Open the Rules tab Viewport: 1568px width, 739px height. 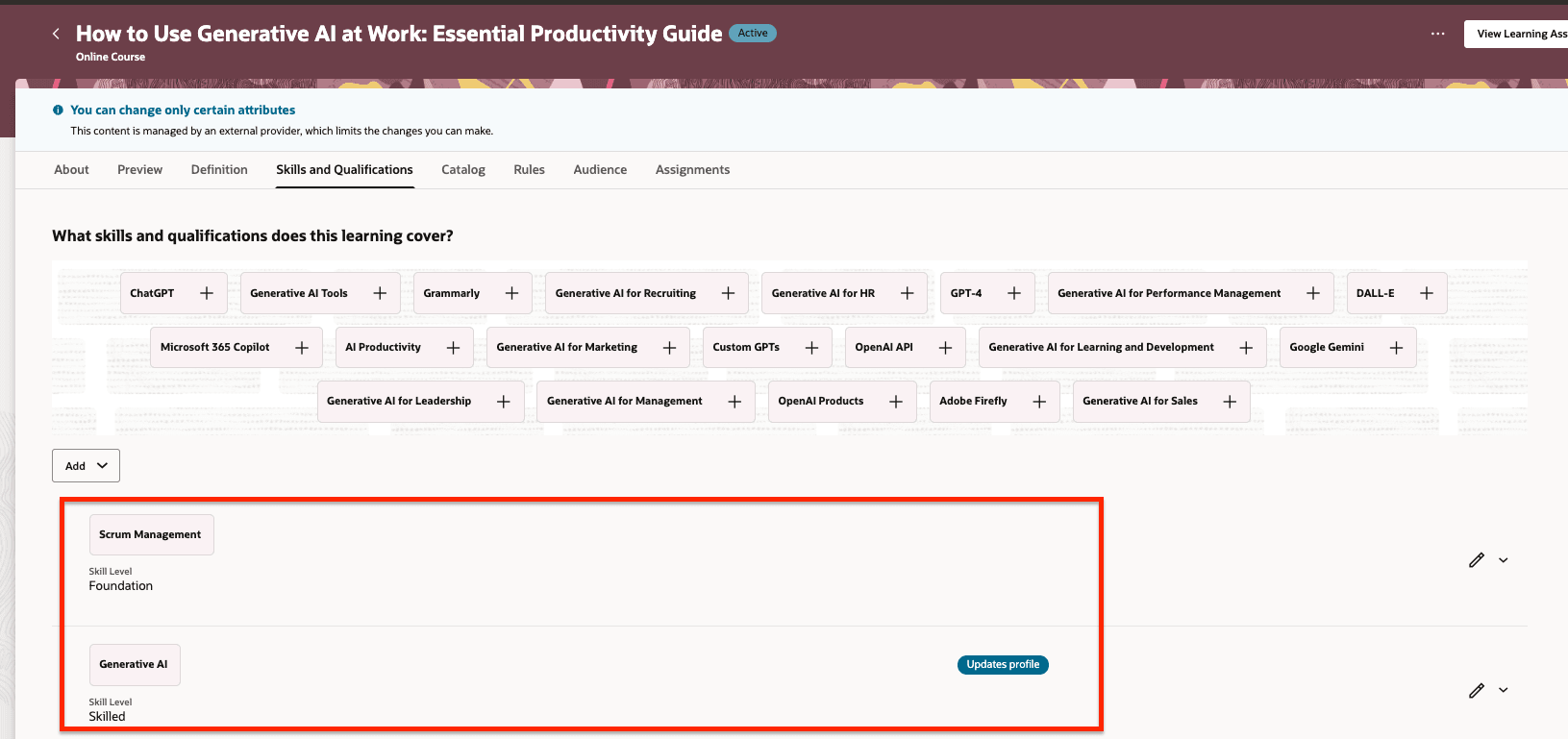(529, 170)
